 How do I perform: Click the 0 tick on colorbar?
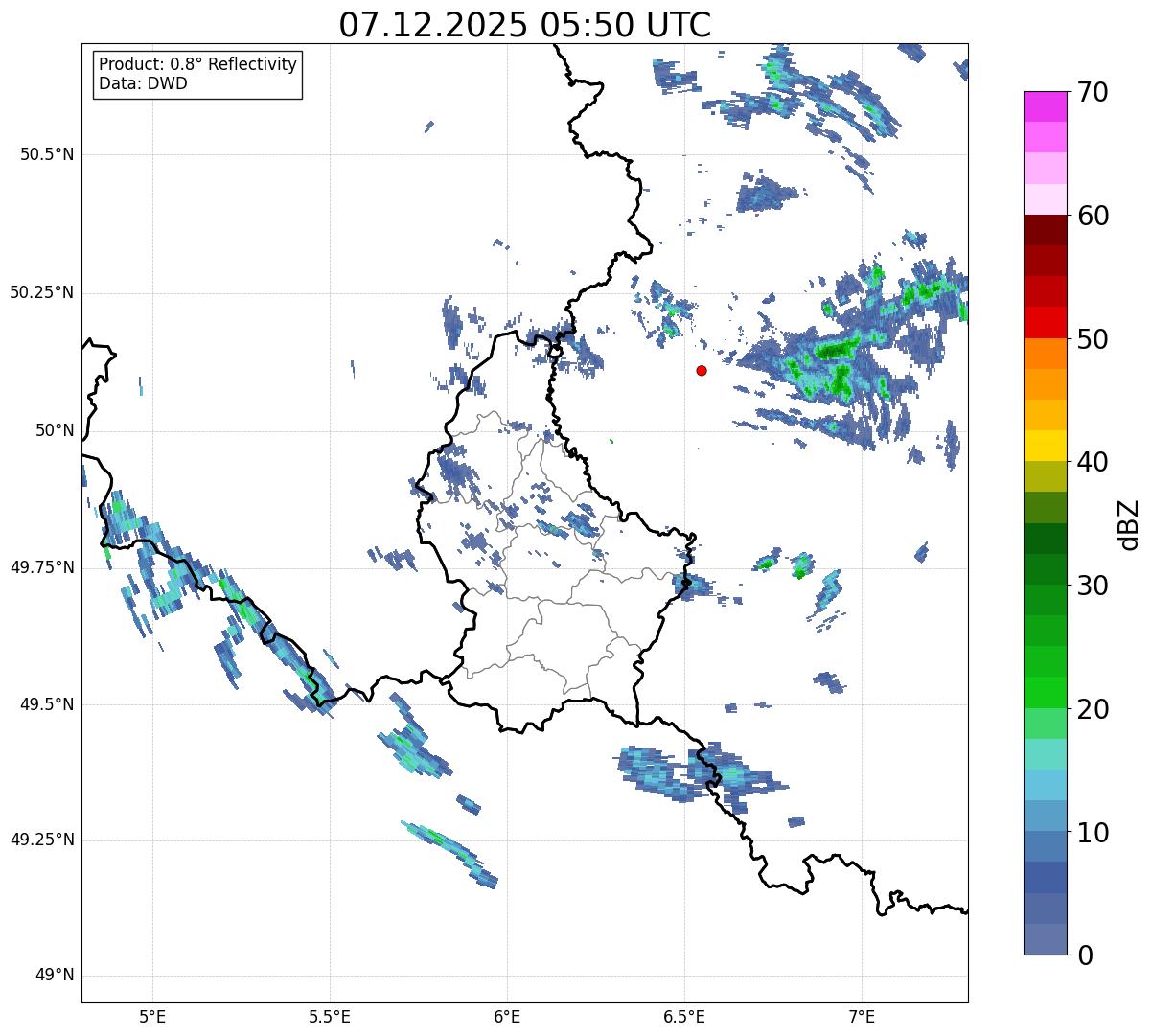[1085, 955]
